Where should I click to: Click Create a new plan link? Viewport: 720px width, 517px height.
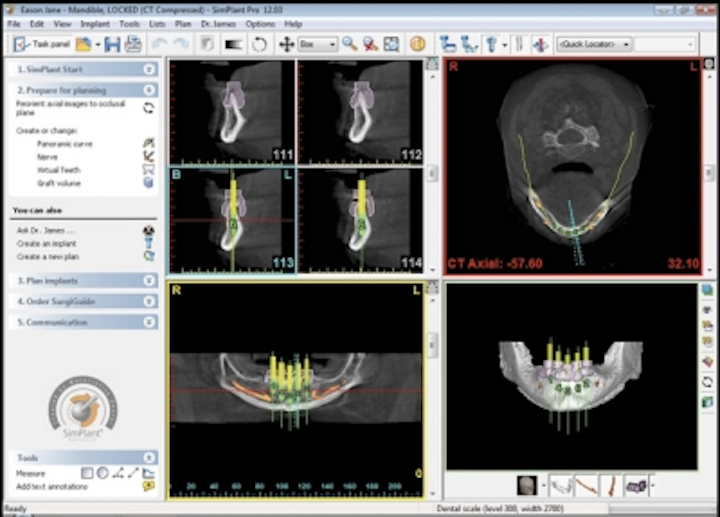coord(48,256)
